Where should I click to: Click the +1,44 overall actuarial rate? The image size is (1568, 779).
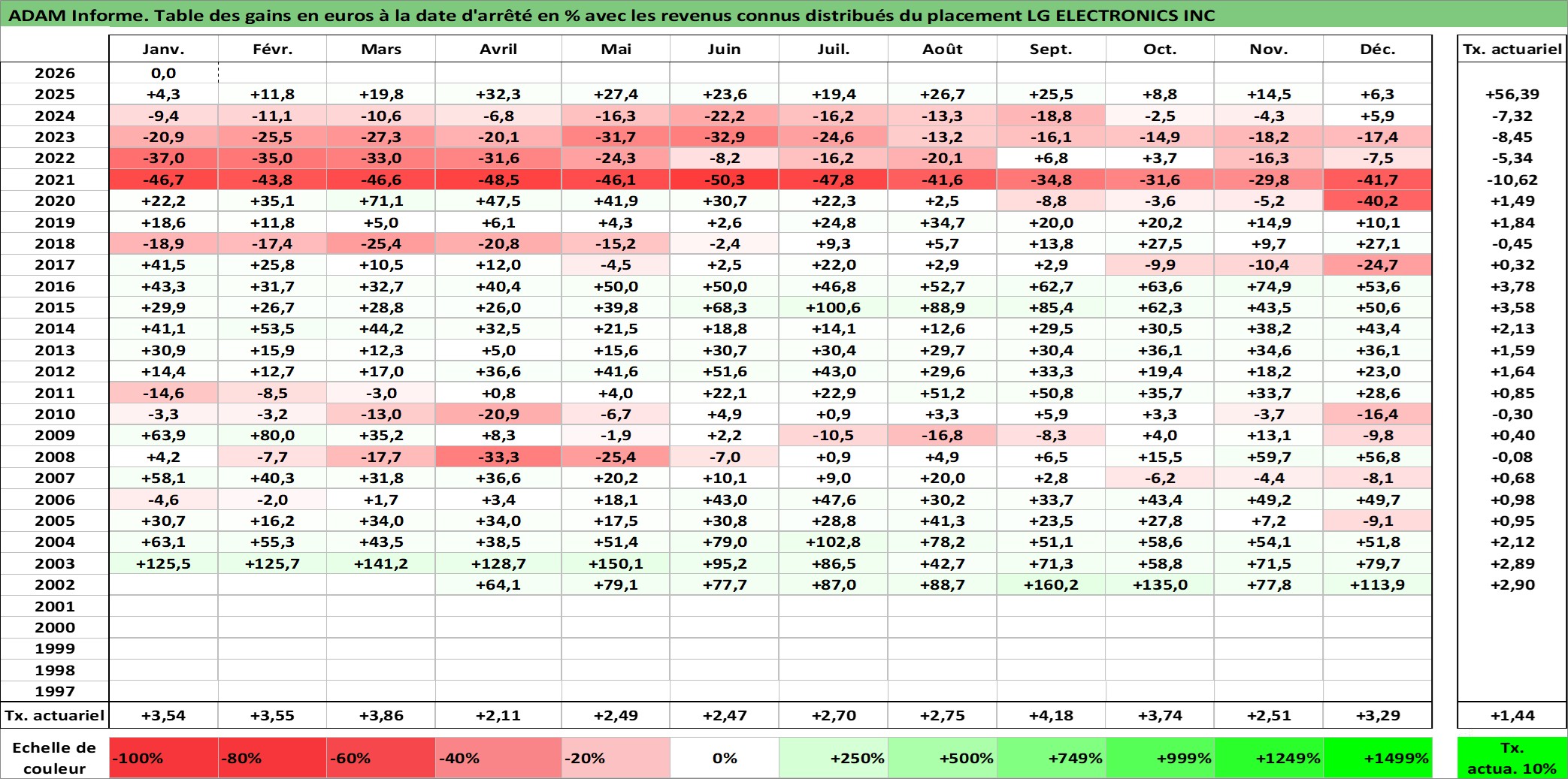1512,715
